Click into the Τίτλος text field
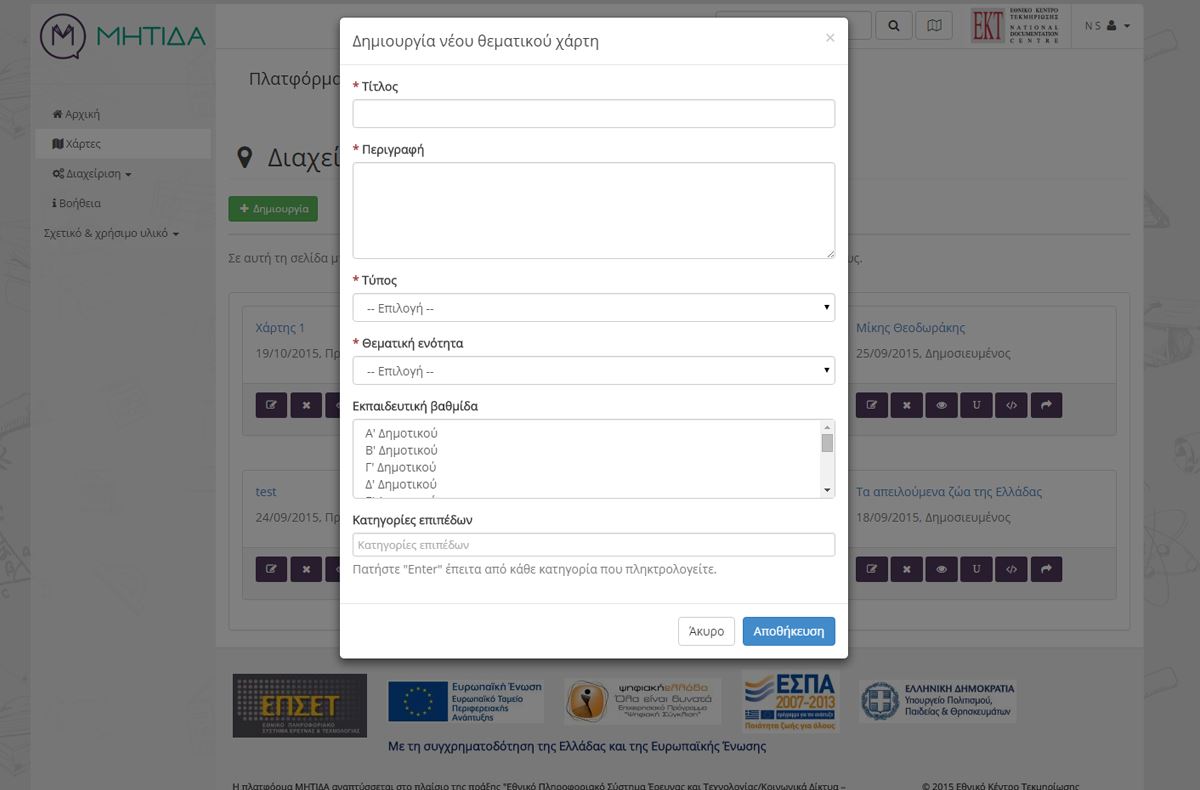The width and height of the screenshot is (1200, 790). coord(593,114)
